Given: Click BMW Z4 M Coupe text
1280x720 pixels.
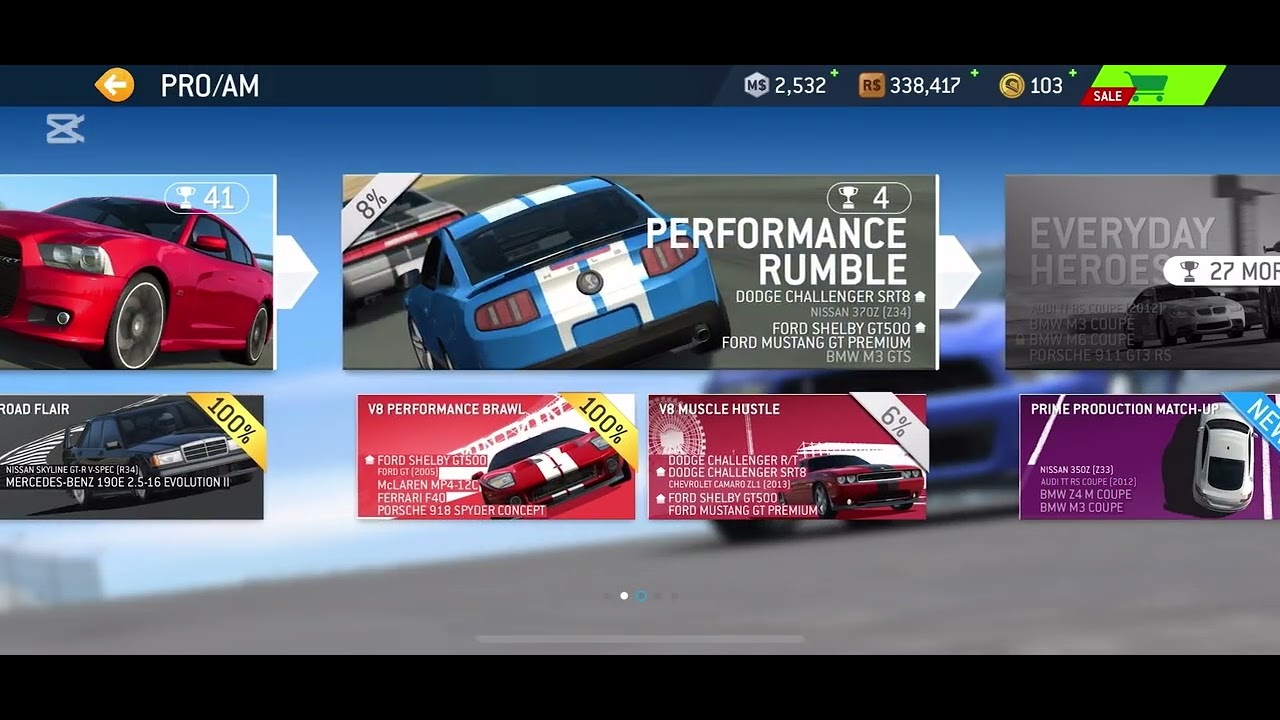Looking at the screenshot, I should pos(1085,495).
